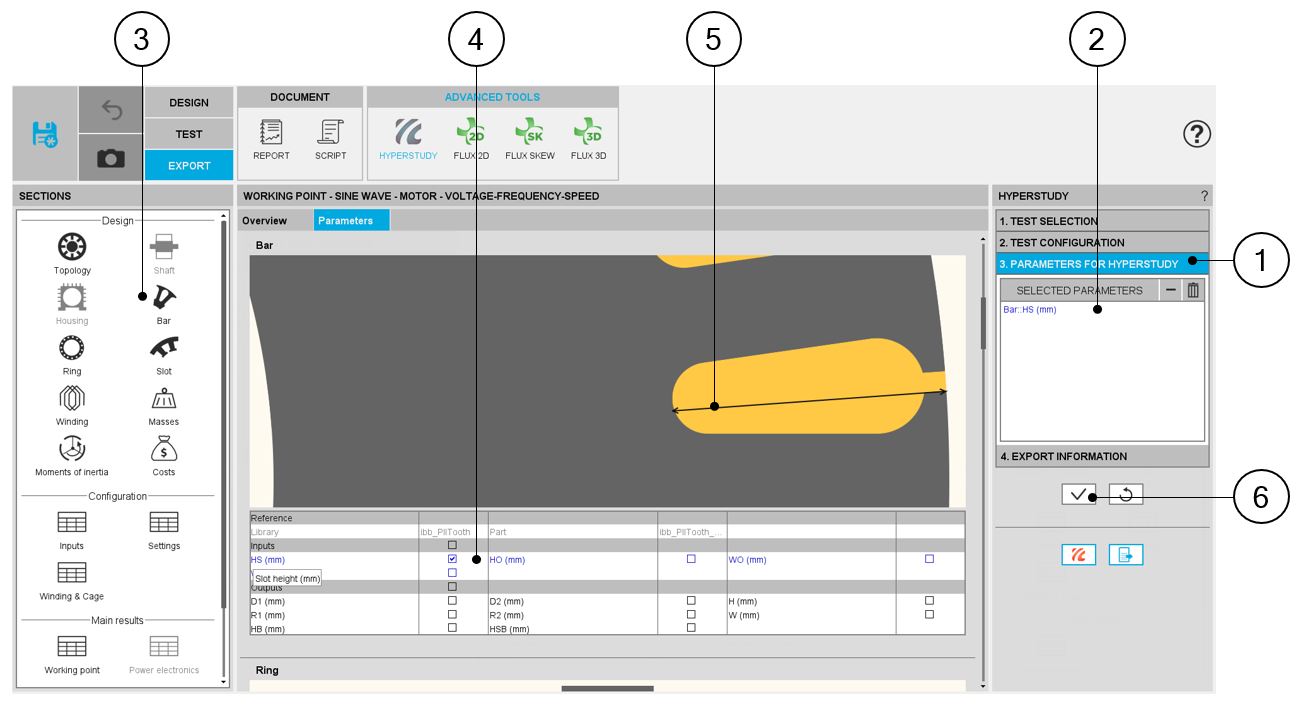Expand the 4. Export Information section
This screenshot has height=707, width=1299.
(1102, 456)
